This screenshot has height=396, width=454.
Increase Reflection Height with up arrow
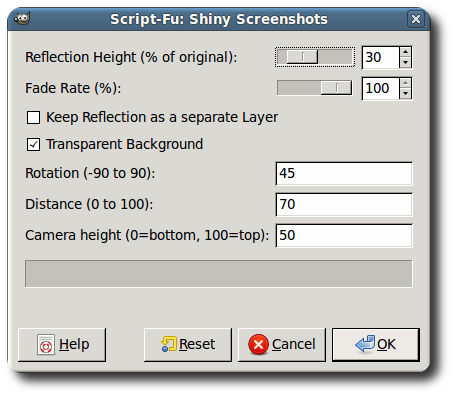(x=405, y=52)
